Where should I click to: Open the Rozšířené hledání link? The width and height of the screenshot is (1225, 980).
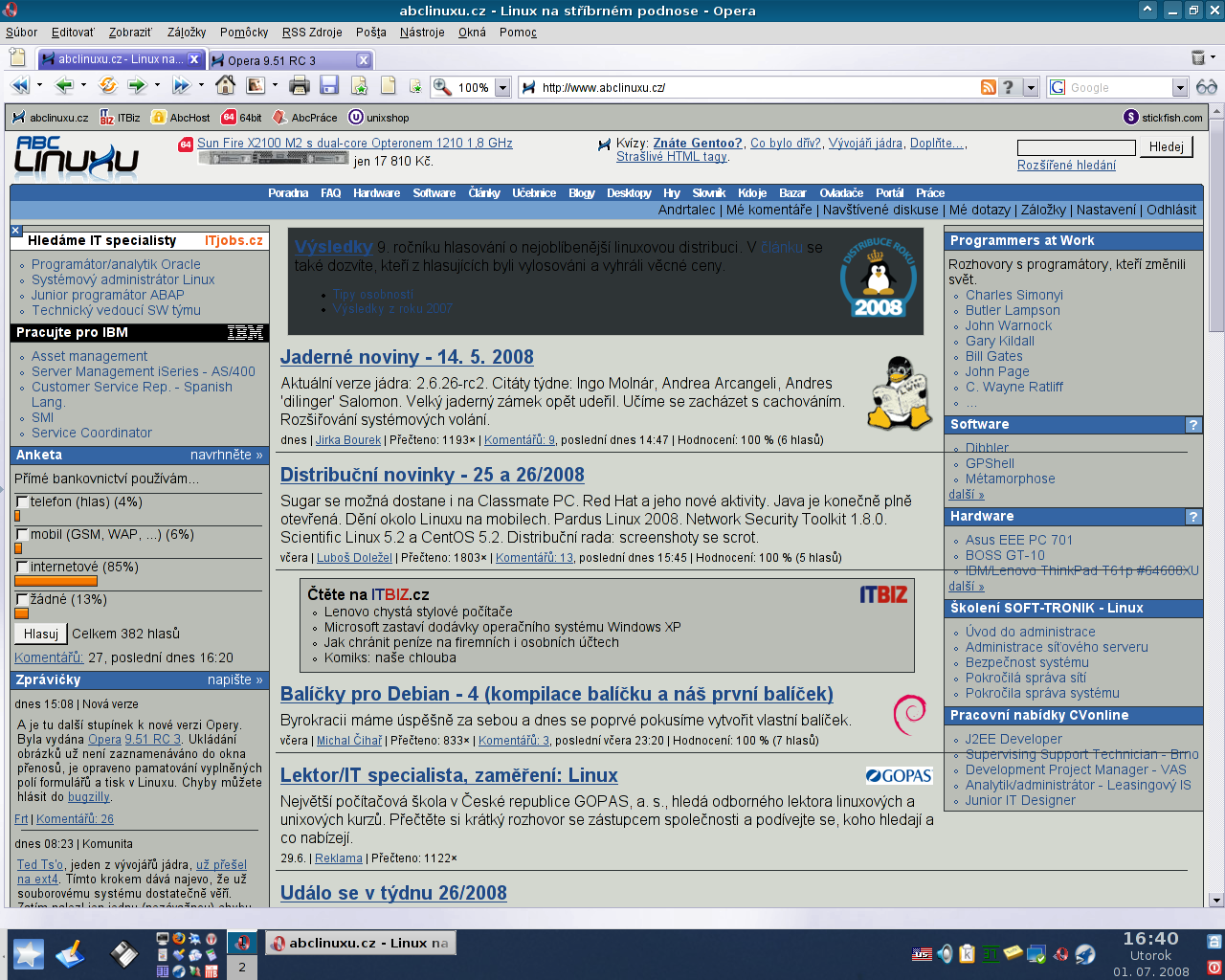pos(1066,166)
